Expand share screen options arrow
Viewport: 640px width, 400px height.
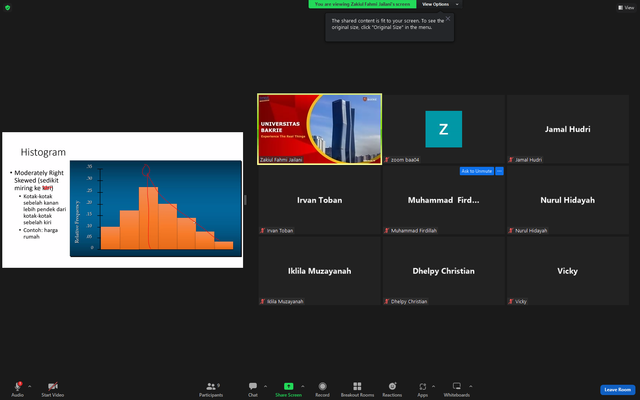click(302, 386)
